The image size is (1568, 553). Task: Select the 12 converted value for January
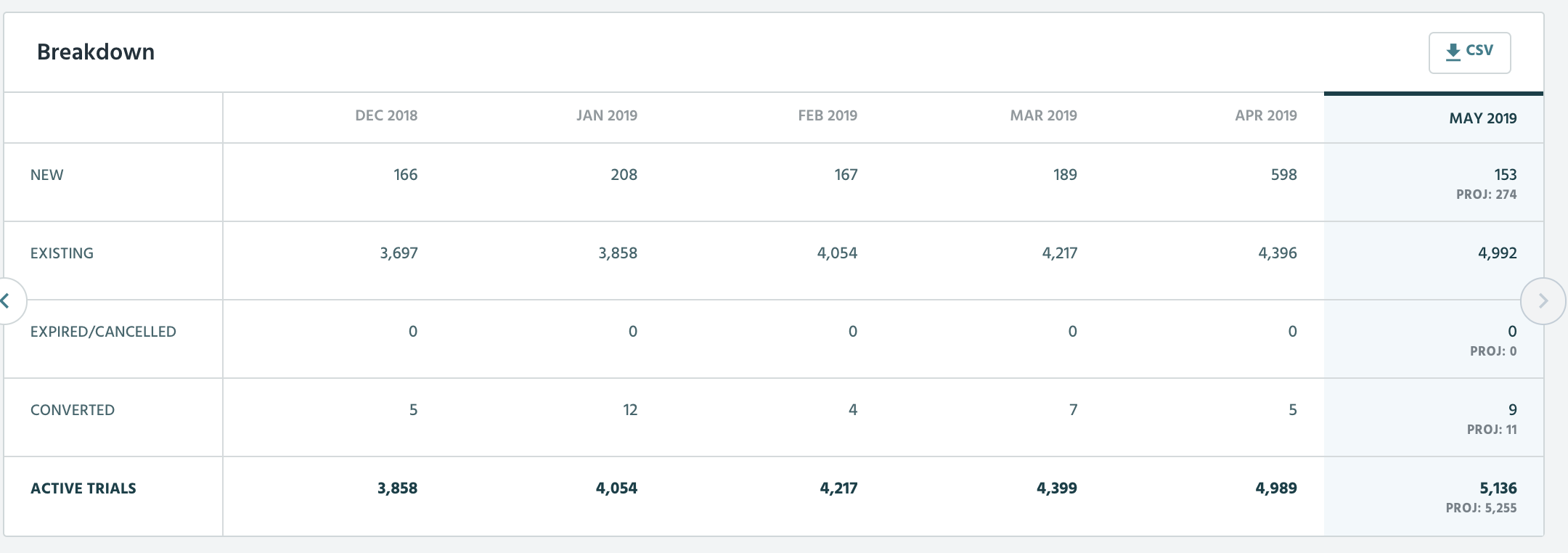(629, 410)
